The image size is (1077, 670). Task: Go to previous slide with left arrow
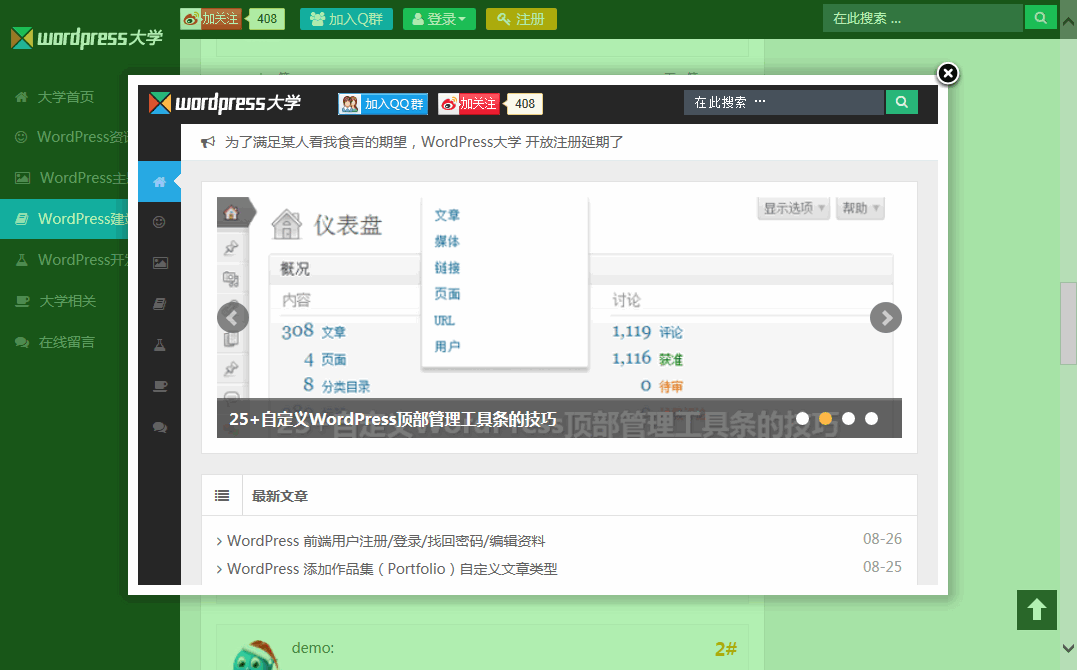click(x=233, y=317)
